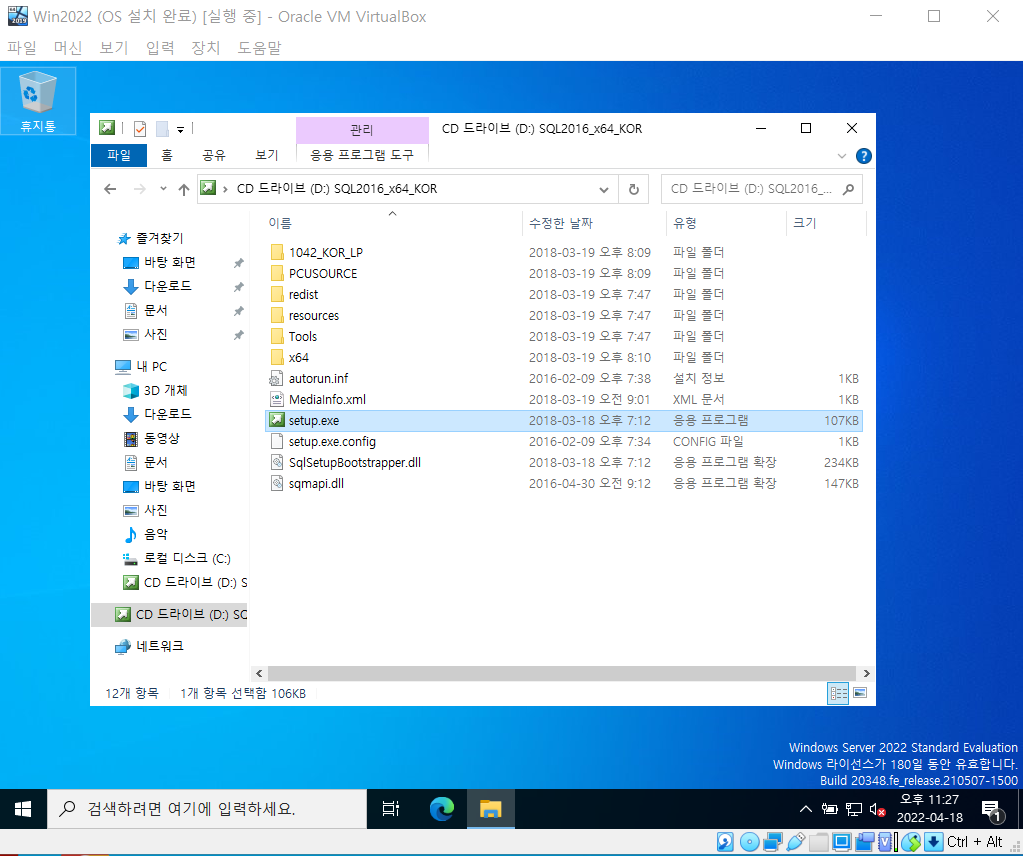Click the search magnifier icon
Viewport: 1023px width, 856px height.
[848, 189]
